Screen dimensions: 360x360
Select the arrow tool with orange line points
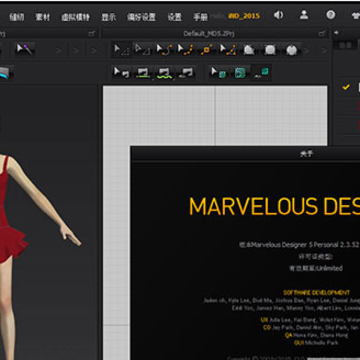pos(228,50)
